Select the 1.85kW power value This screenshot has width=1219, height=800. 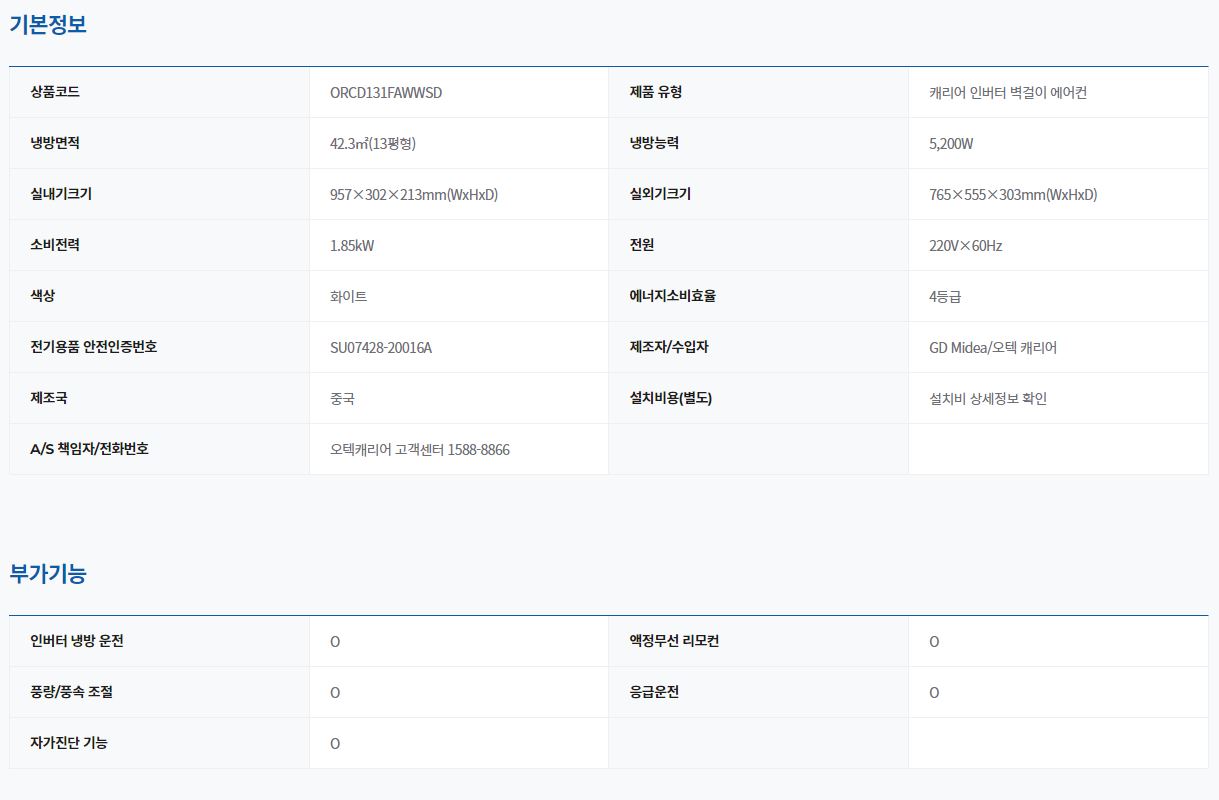click(x=352, y=246)
